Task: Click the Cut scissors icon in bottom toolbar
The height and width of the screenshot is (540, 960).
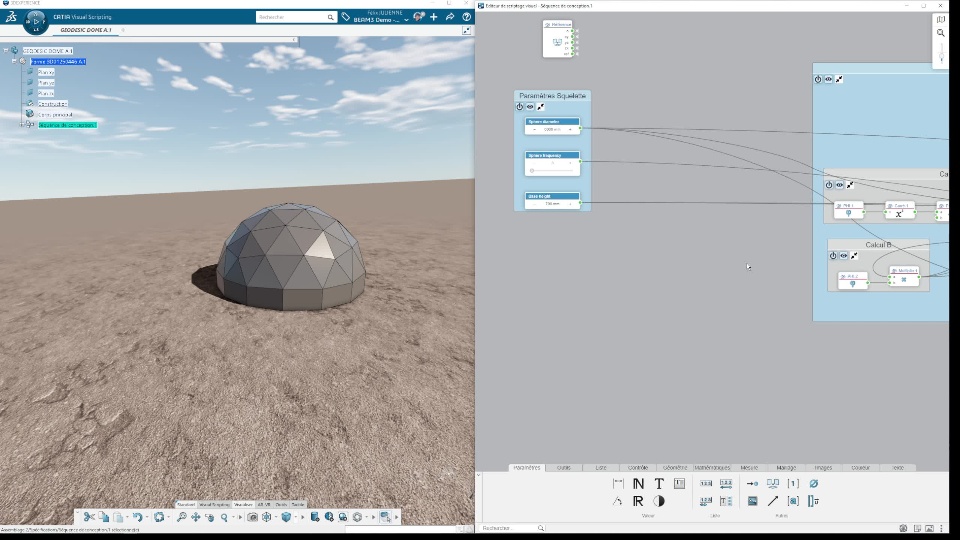Action: [89, 517]
